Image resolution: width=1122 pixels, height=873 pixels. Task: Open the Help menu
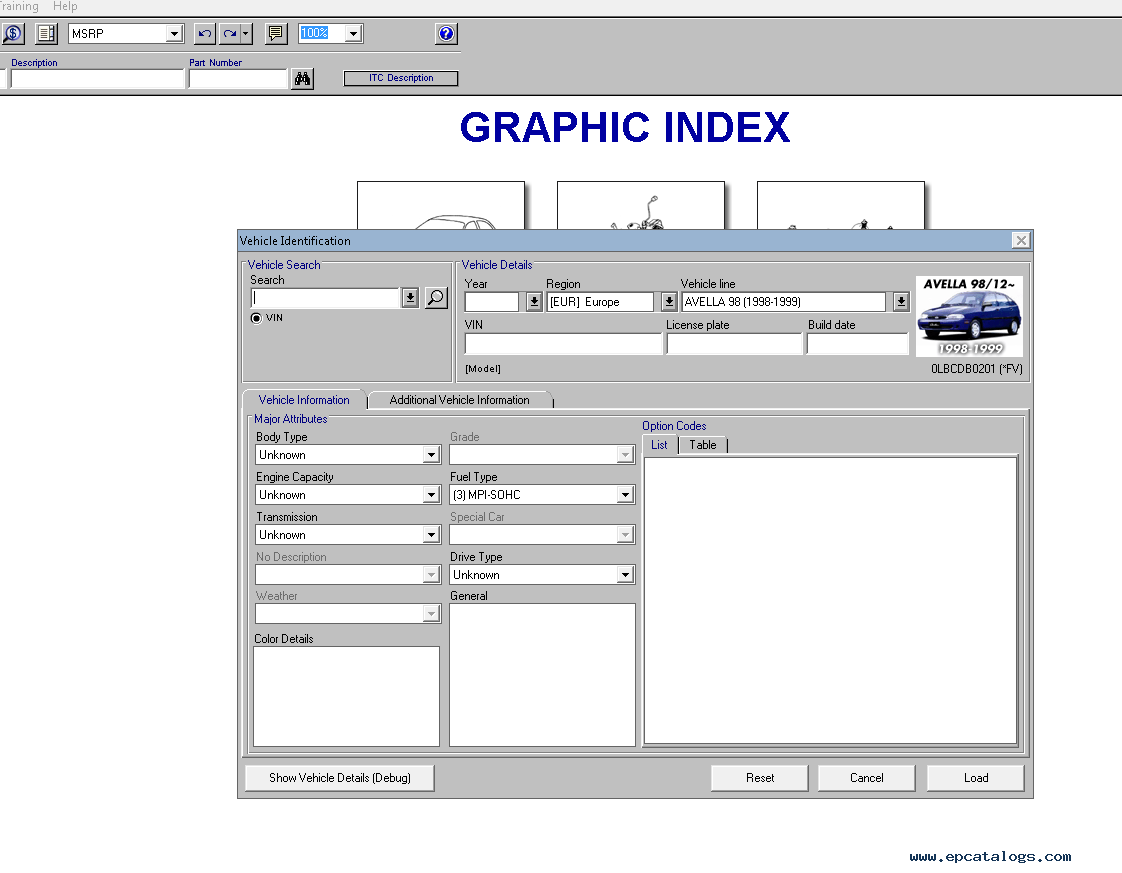point(65,6)
